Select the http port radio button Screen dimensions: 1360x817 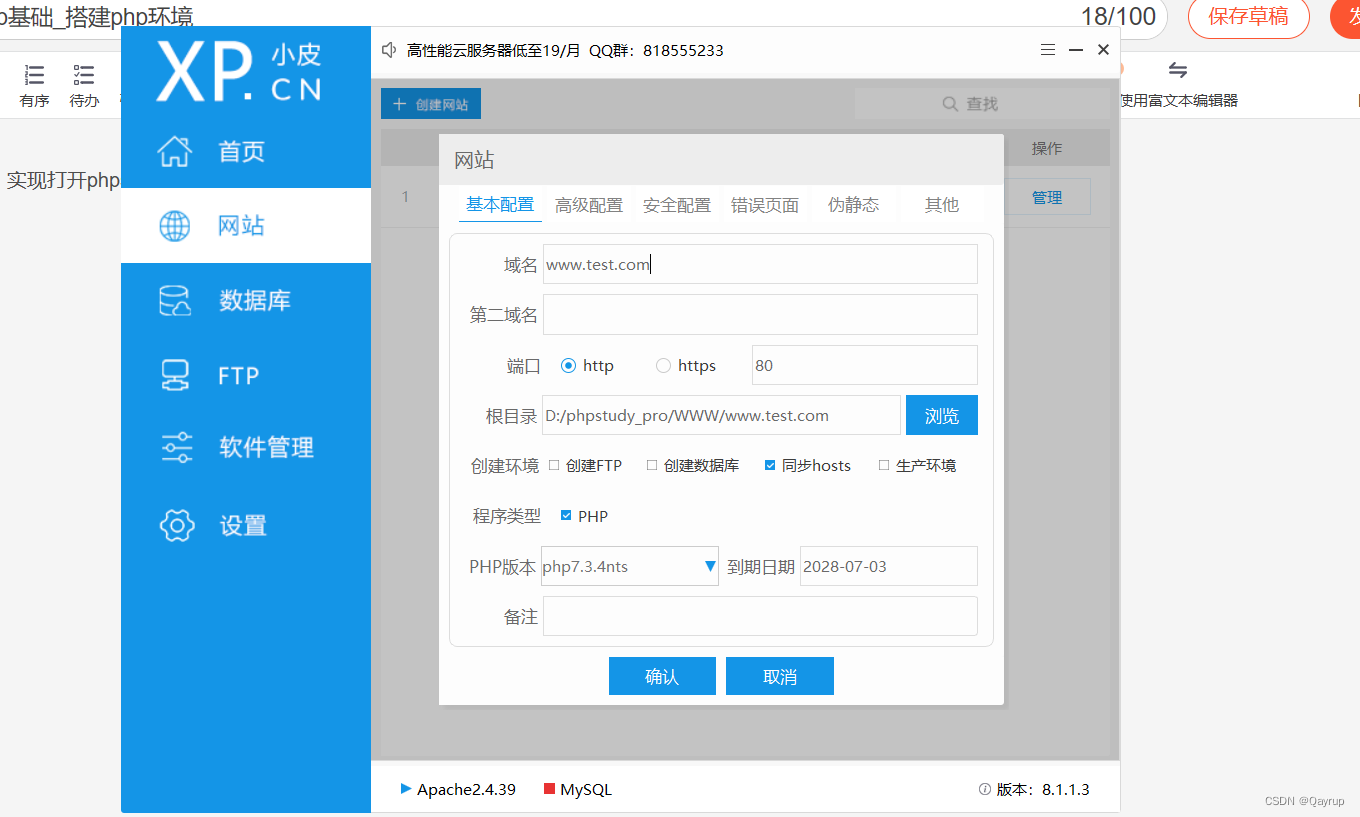click(569, 366)
